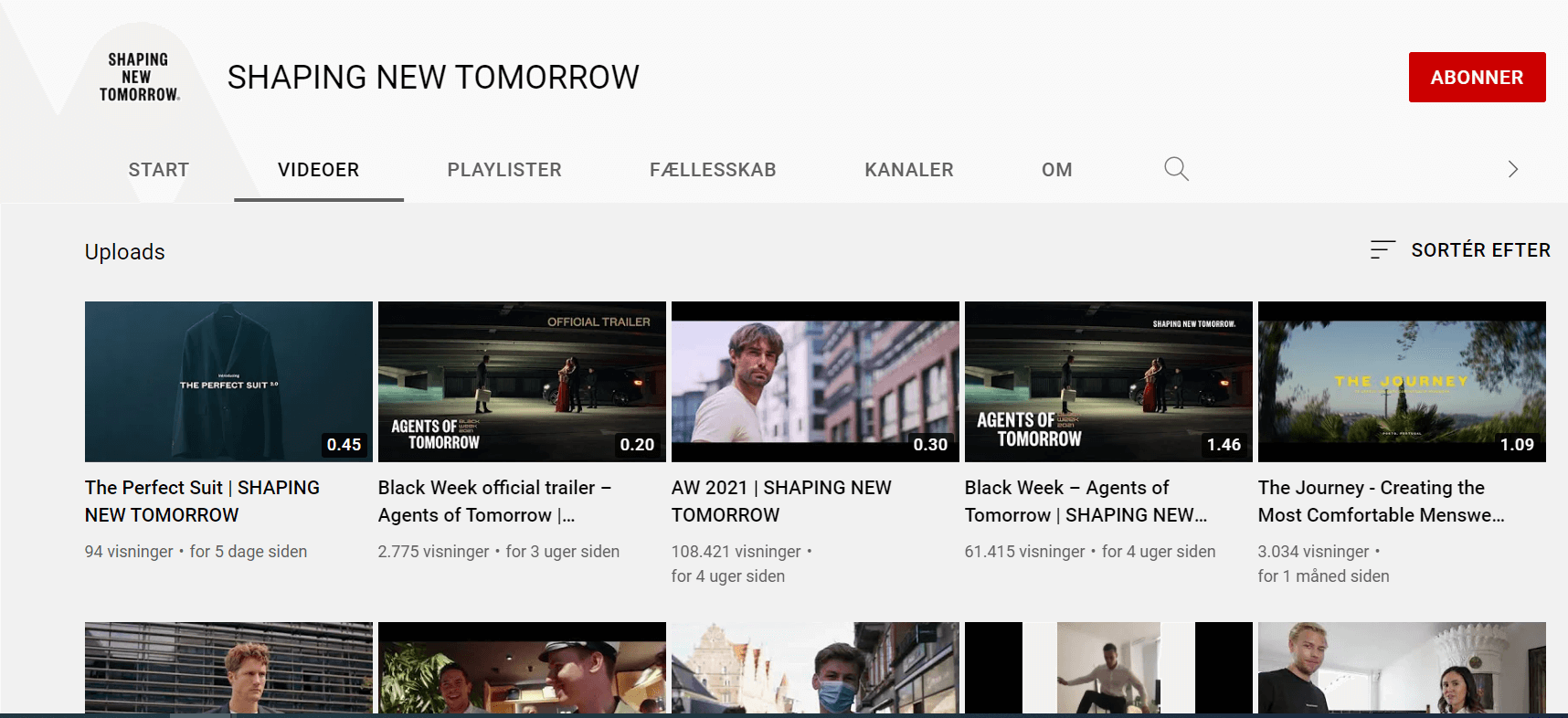
Task: Open second-row thumbnail with men in caps
Action: tap(522, 668)
